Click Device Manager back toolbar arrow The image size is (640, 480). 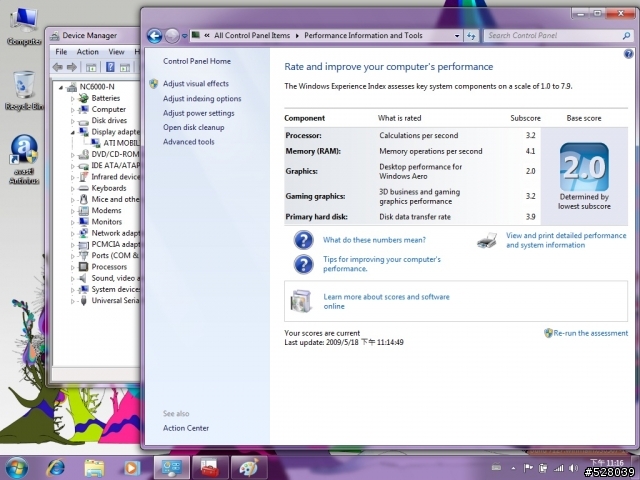point(58,67)
